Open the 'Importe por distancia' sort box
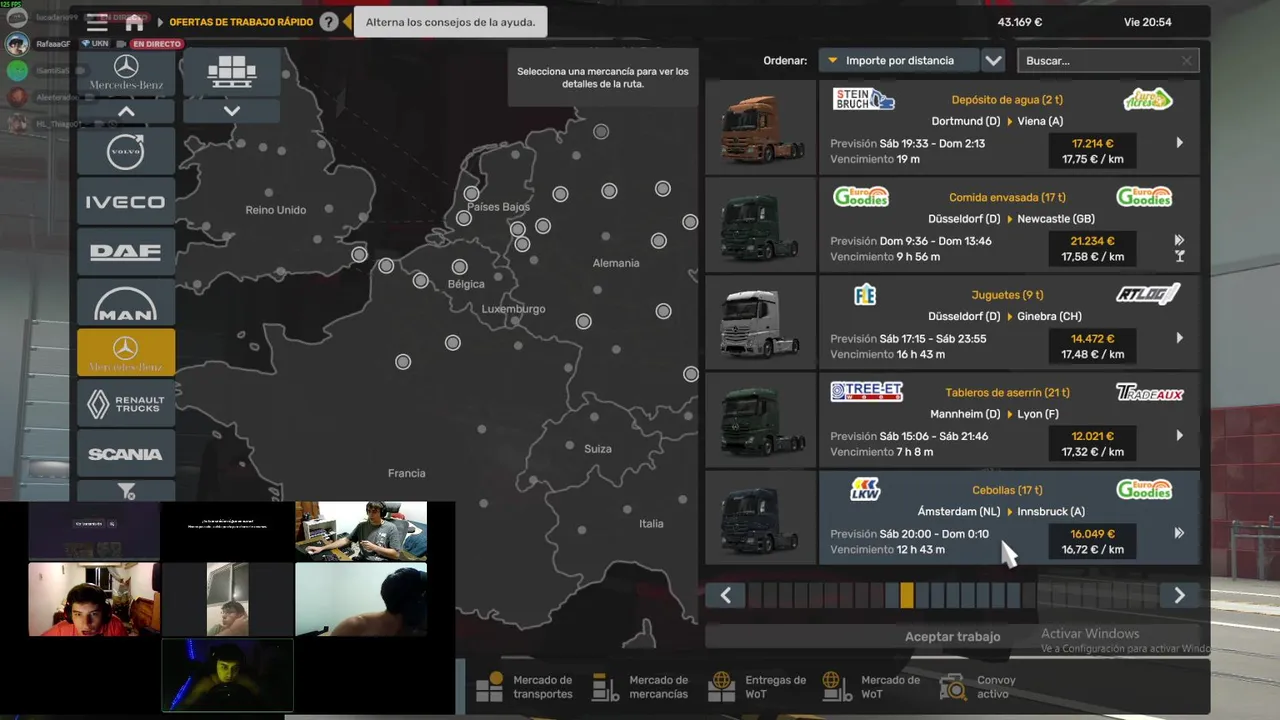Viewport: 1280px width, 720px height. tap(898, 60)
